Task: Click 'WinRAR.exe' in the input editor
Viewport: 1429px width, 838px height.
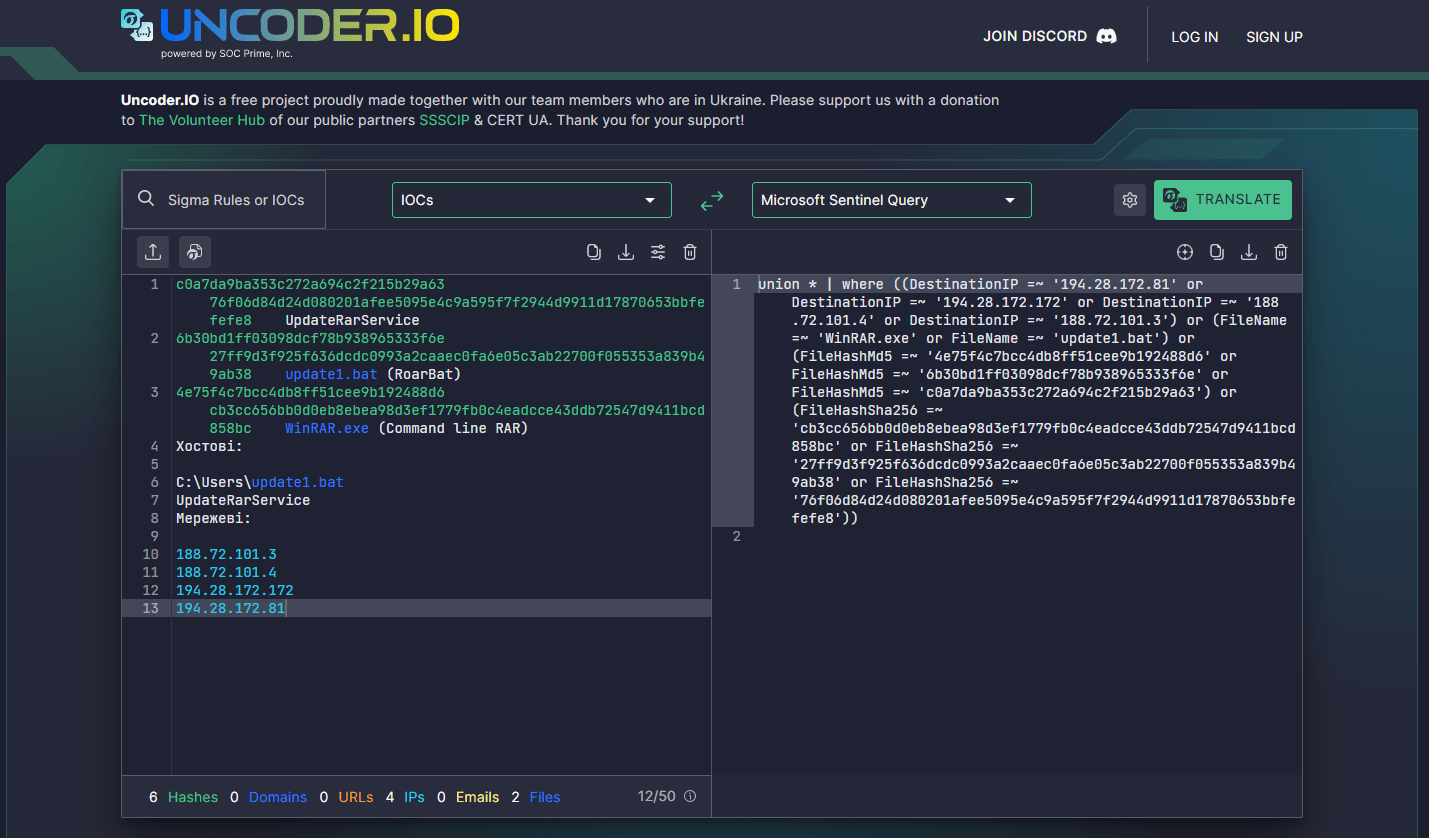Action: point(327,428)
